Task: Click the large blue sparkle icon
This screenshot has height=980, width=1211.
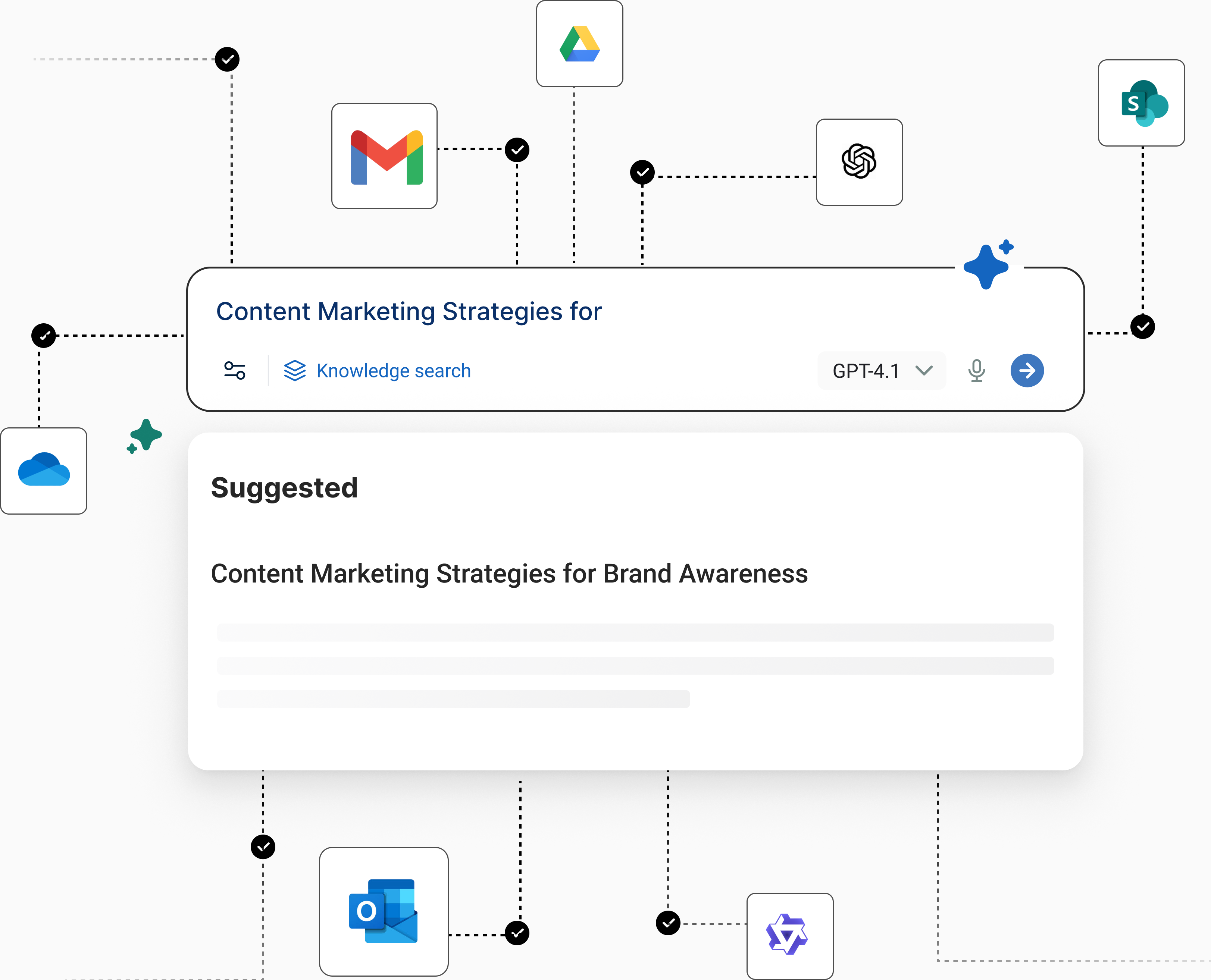Action: point(987,267)
